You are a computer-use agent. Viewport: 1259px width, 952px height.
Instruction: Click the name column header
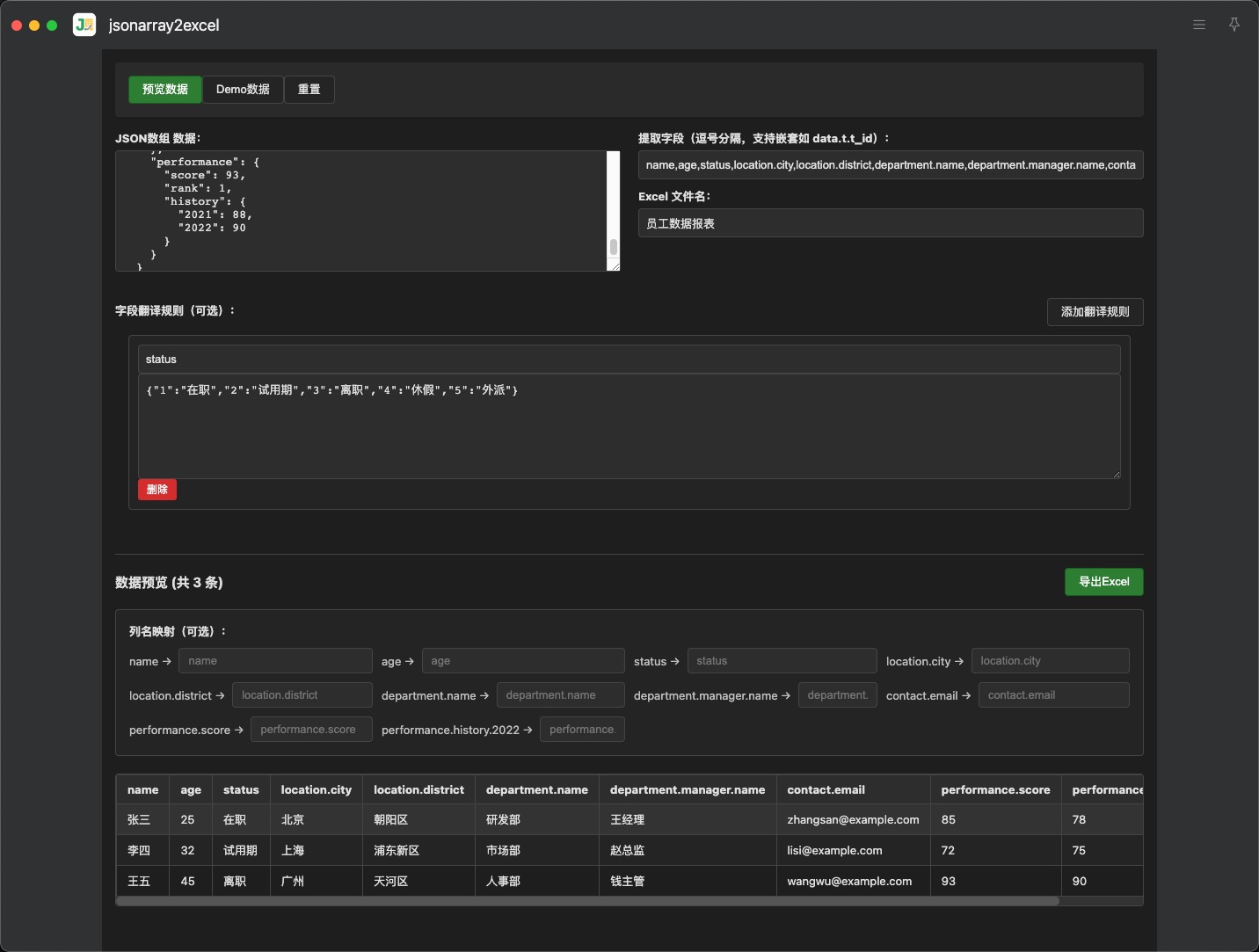142,789
